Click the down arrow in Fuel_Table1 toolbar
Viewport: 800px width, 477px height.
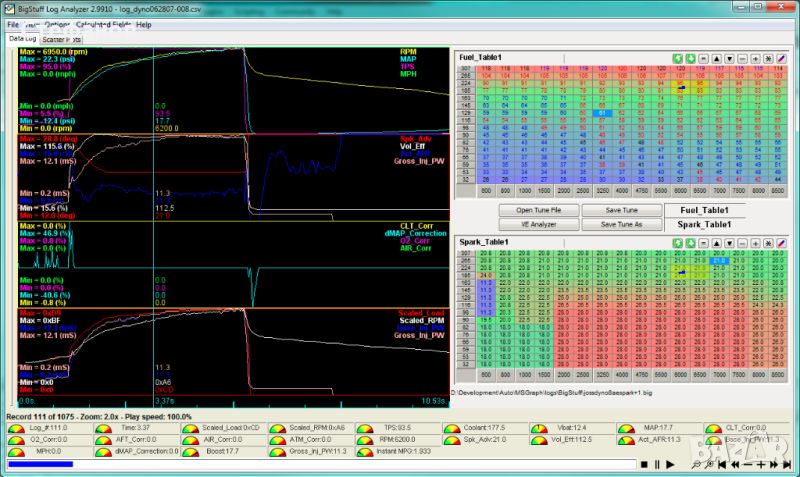[731, 60]
